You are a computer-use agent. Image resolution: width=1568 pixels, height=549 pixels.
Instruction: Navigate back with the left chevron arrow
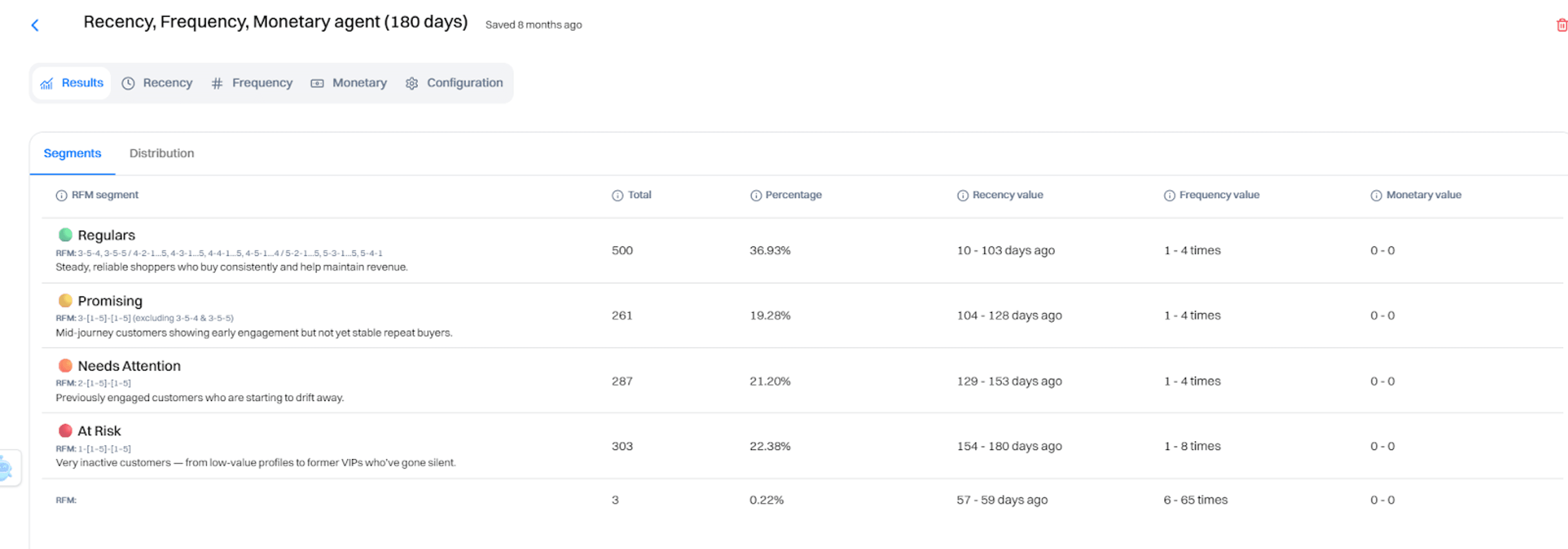pyautogui.click(x=35, y=25)
